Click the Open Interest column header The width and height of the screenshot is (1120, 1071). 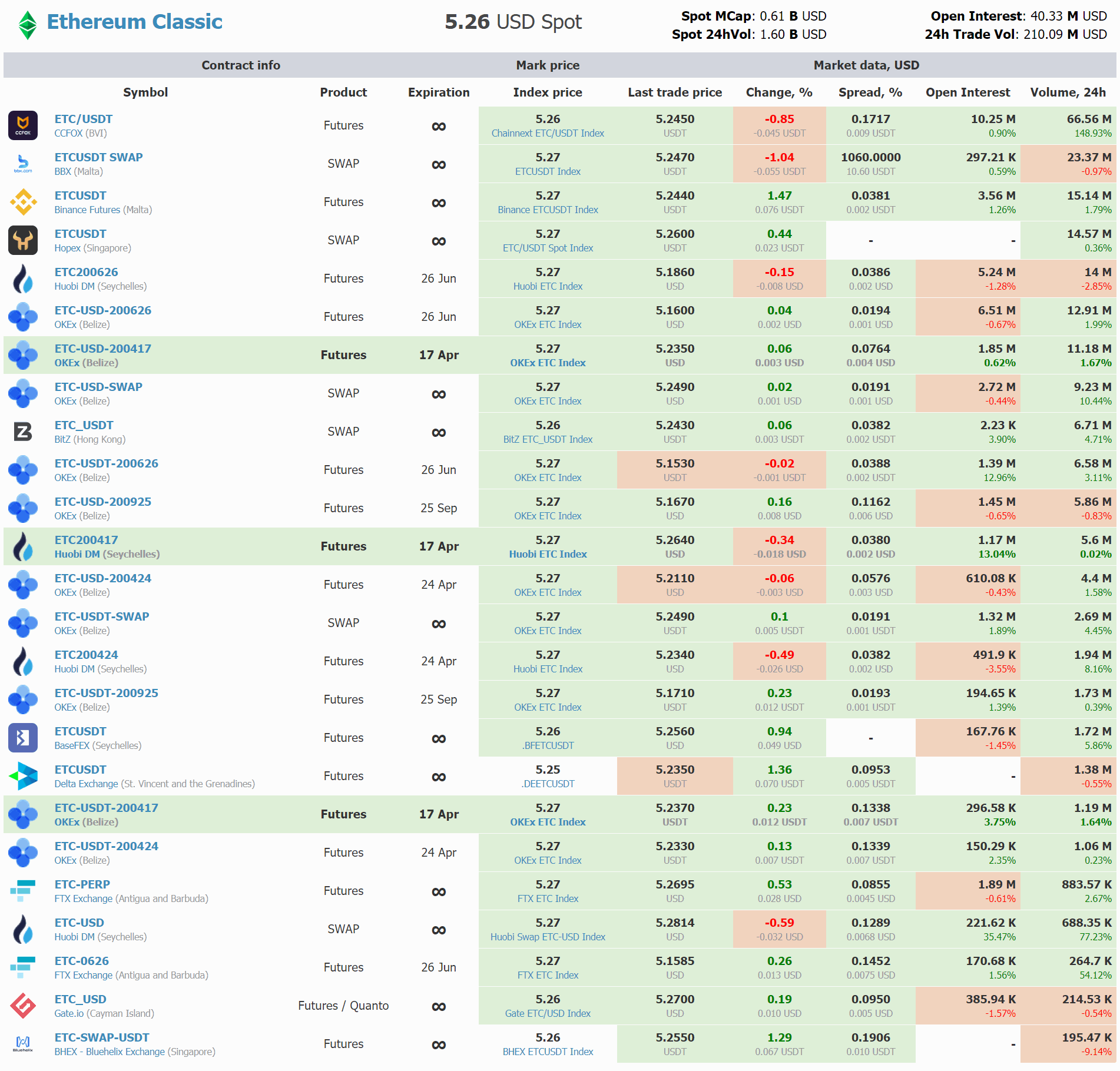(x=967, y=92)
